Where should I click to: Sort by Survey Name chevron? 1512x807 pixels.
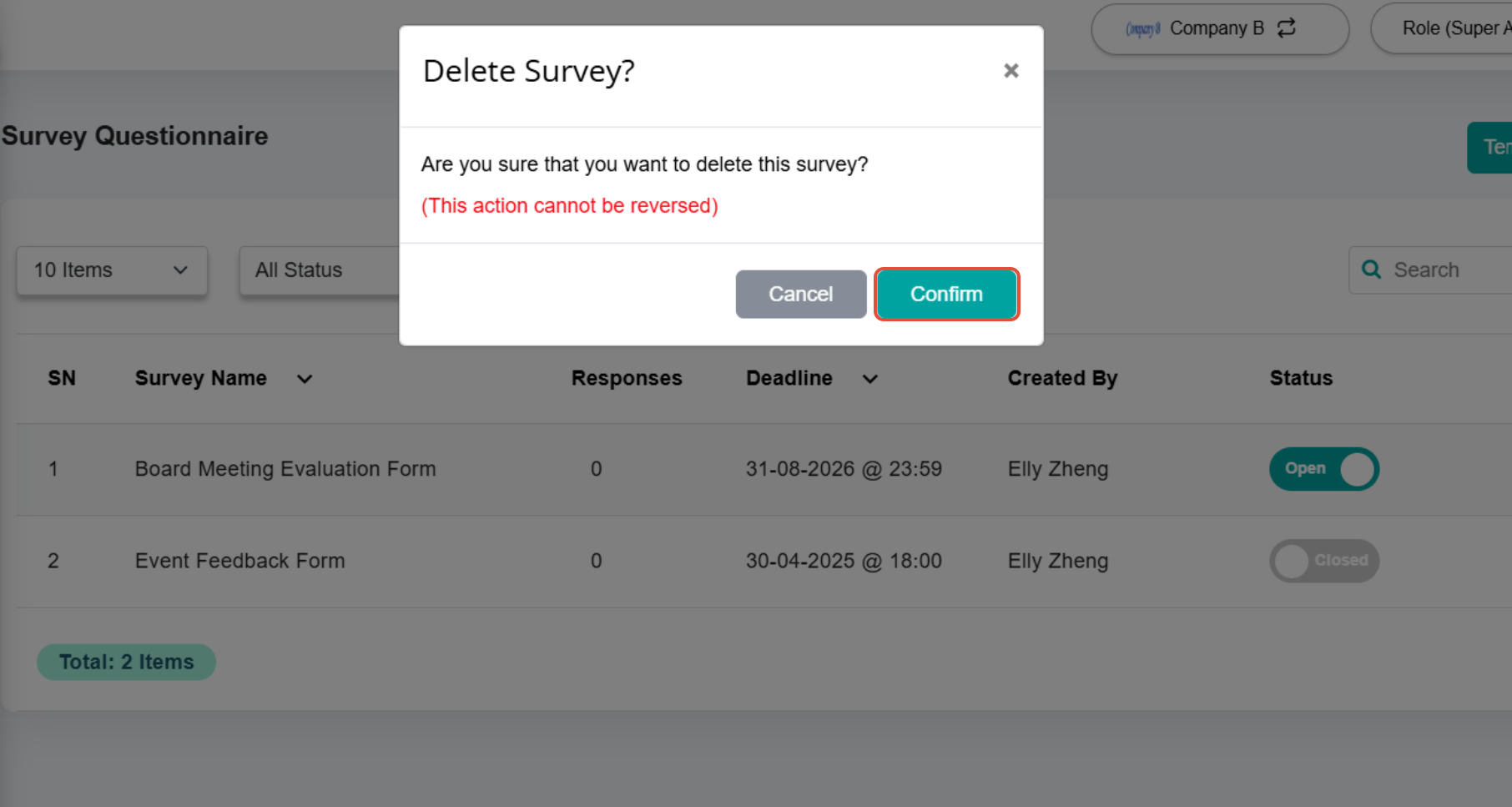click(305, 379)
